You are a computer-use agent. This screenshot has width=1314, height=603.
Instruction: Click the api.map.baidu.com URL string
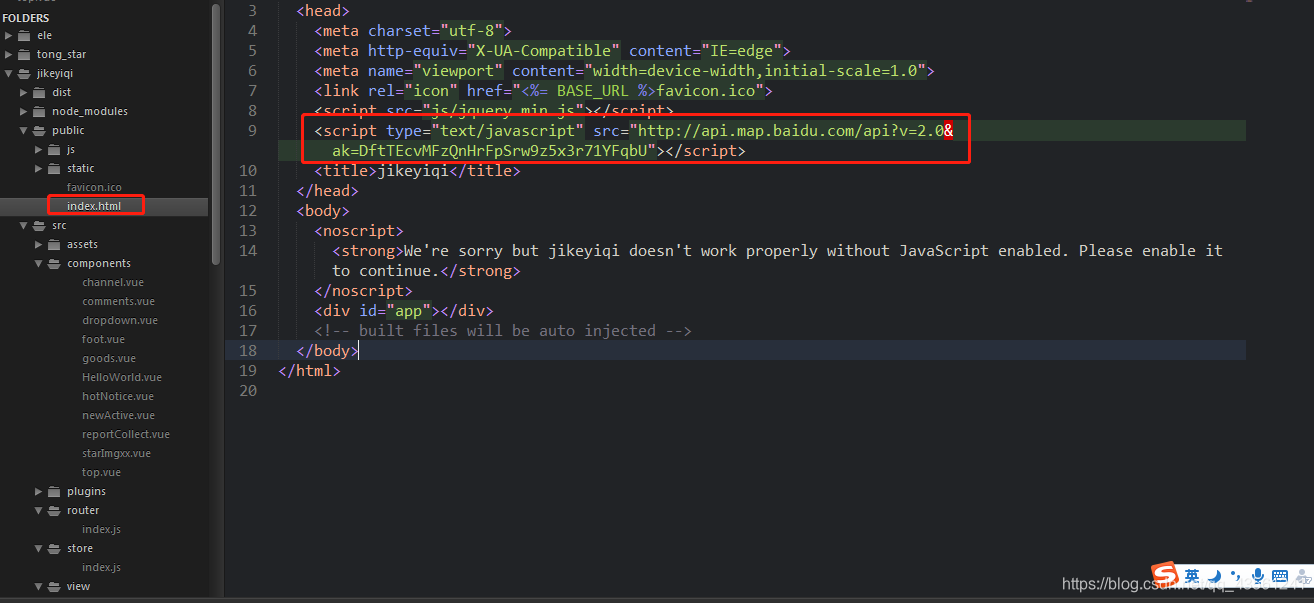tap(790, 130)
